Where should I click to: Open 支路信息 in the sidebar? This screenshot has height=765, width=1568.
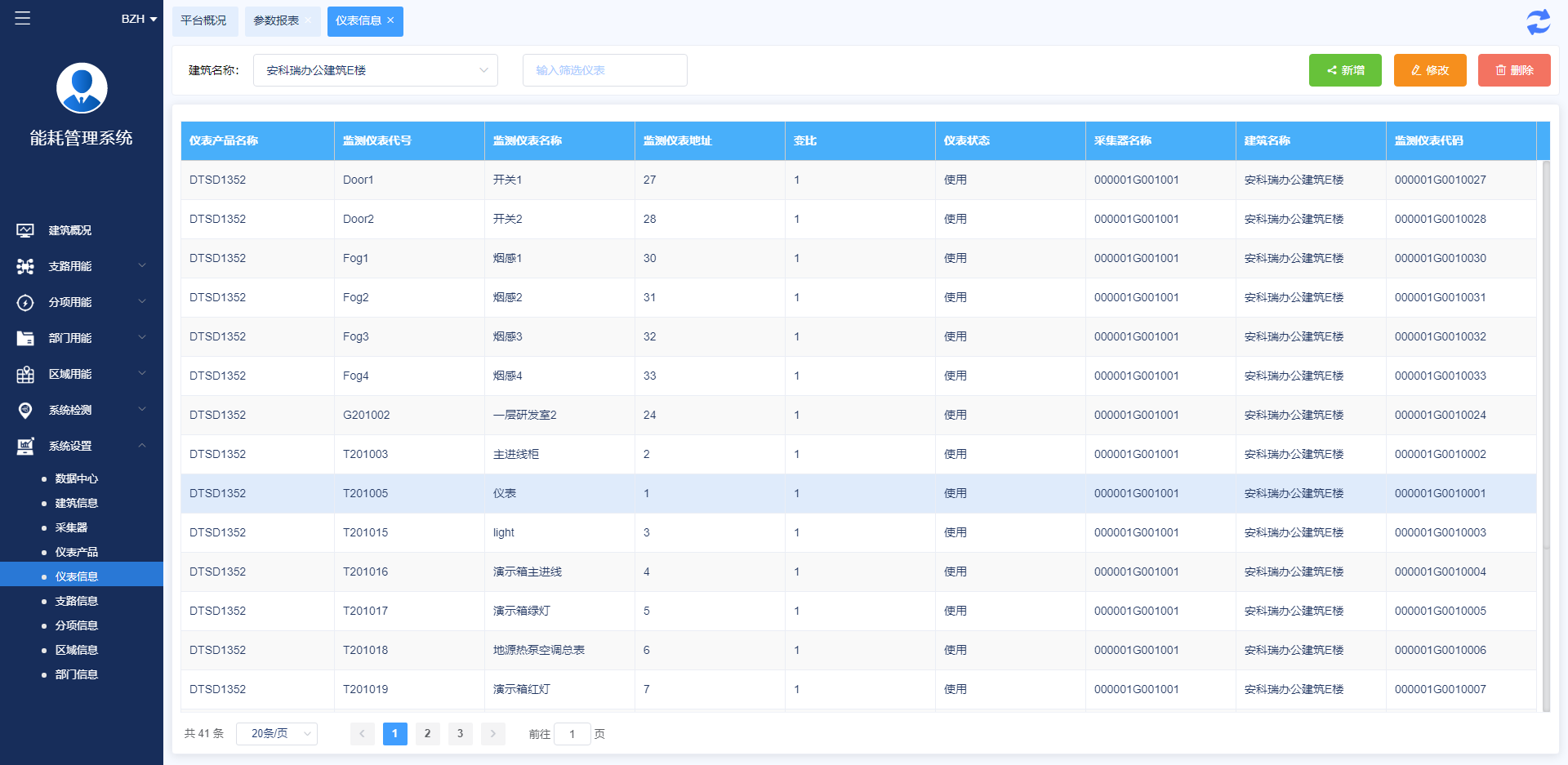(77, 601)
